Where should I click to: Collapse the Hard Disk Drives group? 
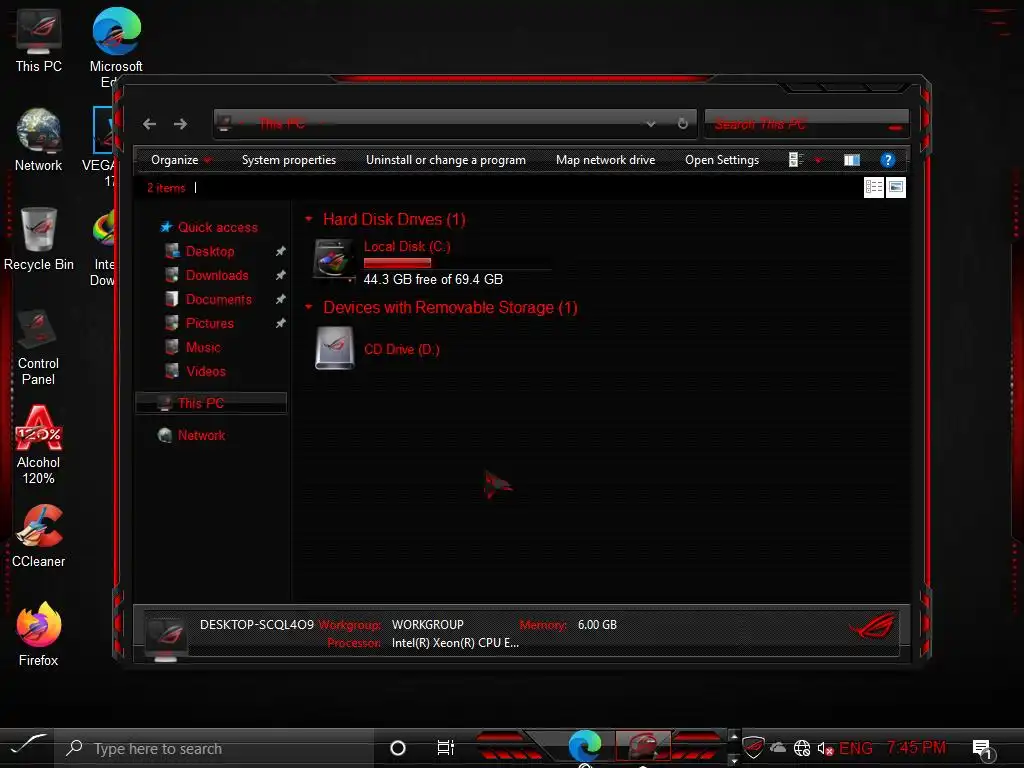pos(309,219)
